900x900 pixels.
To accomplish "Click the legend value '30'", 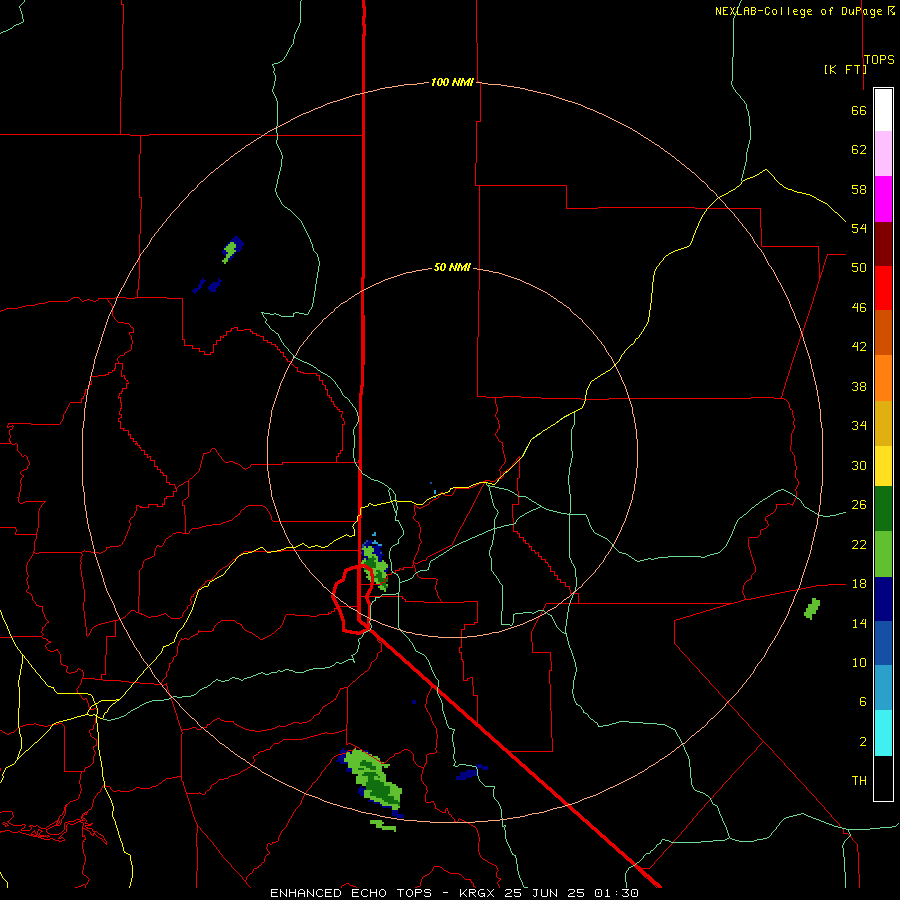I will [859, 465].
